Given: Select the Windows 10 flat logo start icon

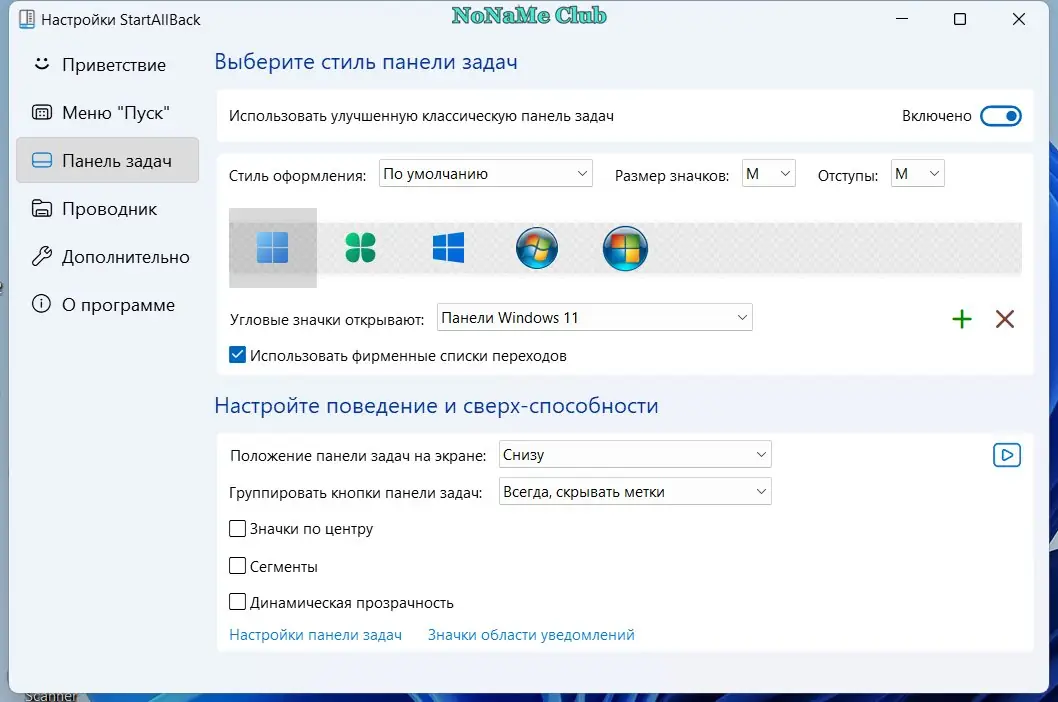Looking at the screenshot, I should [x=448, y=248].
